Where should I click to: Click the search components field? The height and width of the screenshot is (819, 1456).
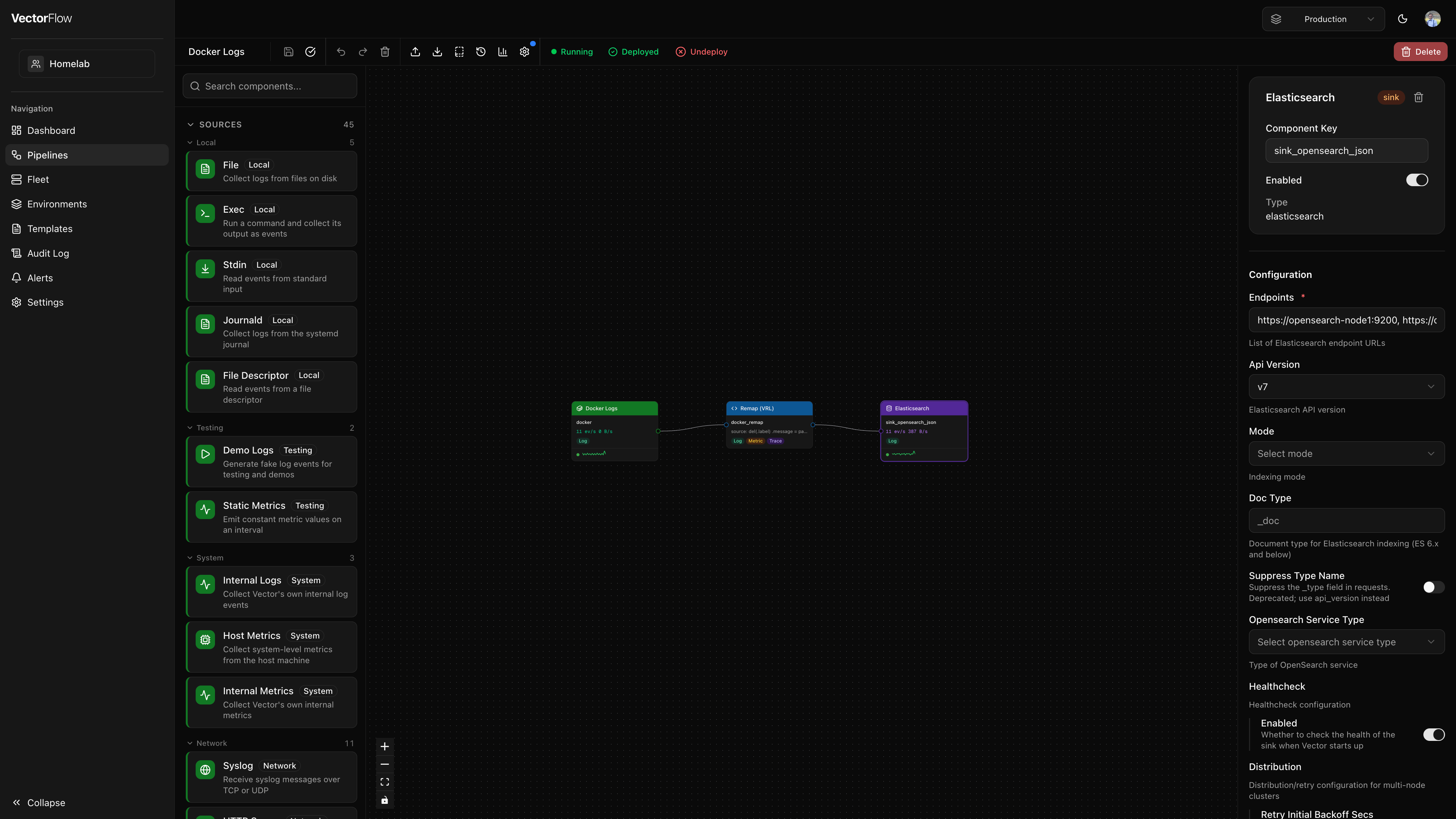click(270, 86)
